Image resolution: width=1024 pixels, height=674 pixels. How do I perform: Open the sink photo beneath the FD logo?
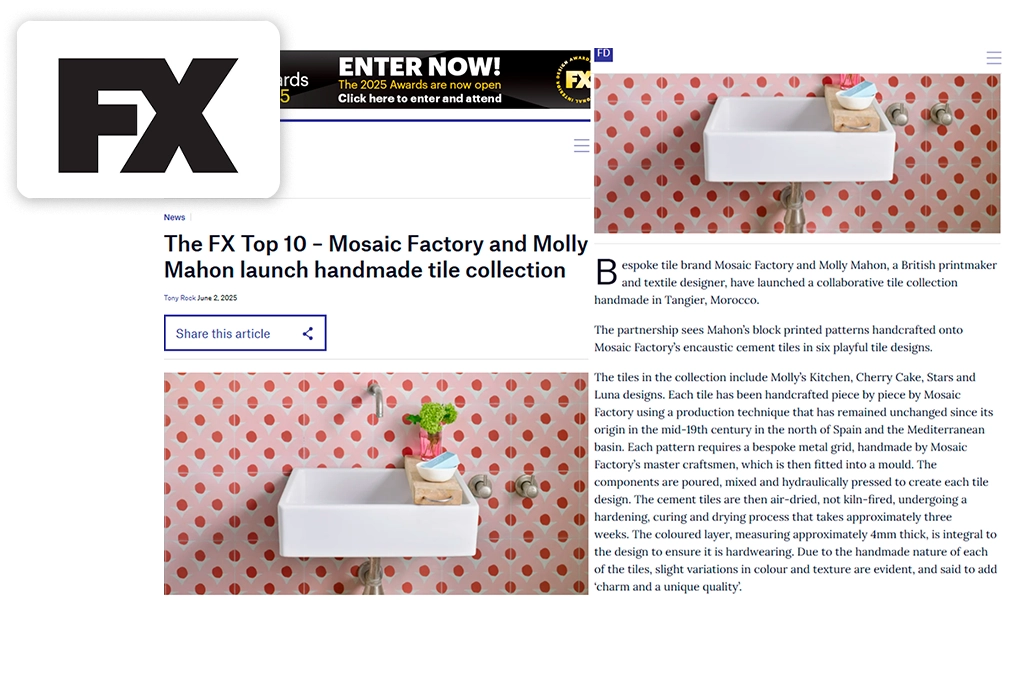tap(797, 153)
